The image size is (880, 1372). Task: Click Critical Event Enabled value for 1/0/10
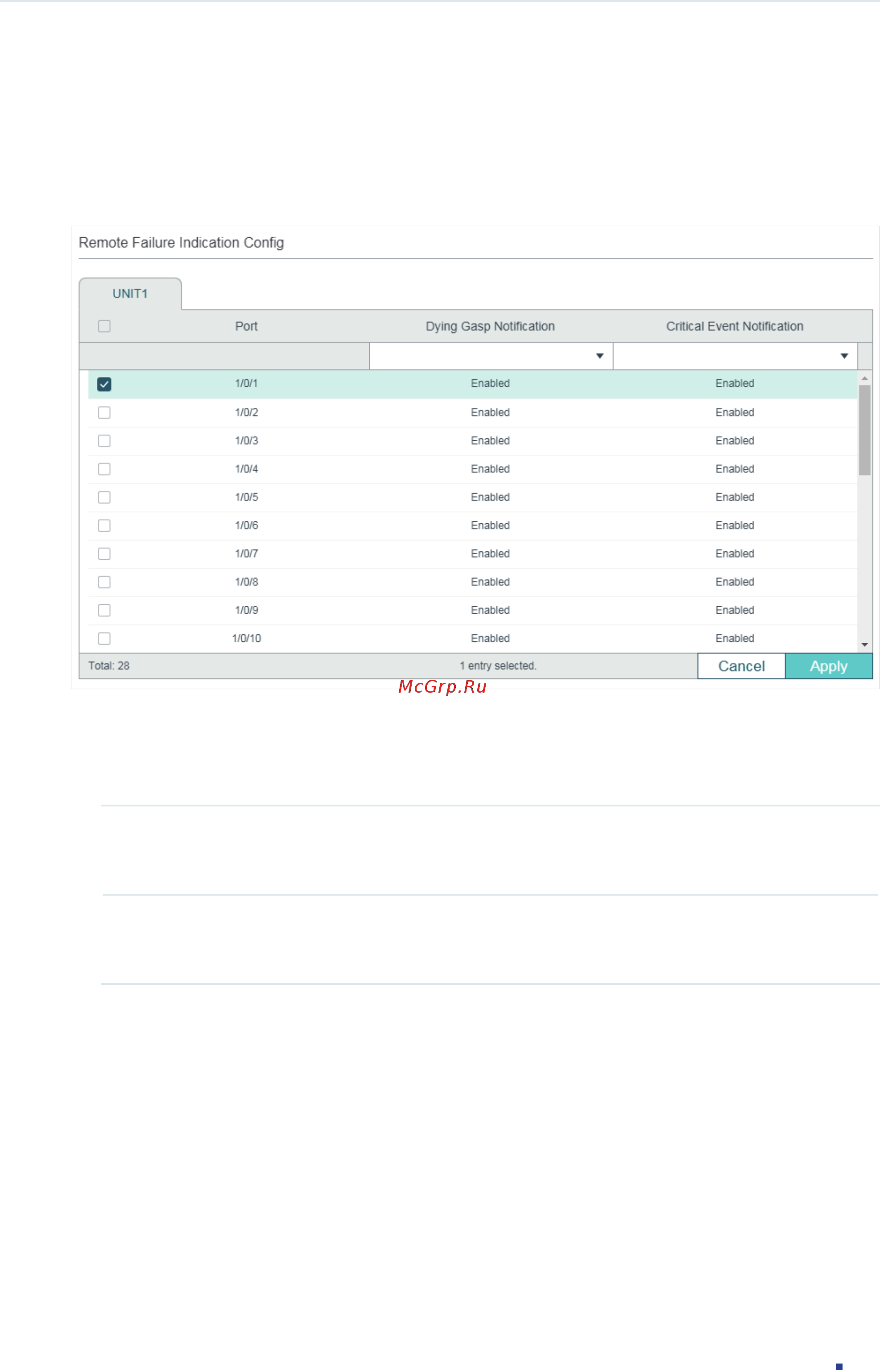point(735,639)
